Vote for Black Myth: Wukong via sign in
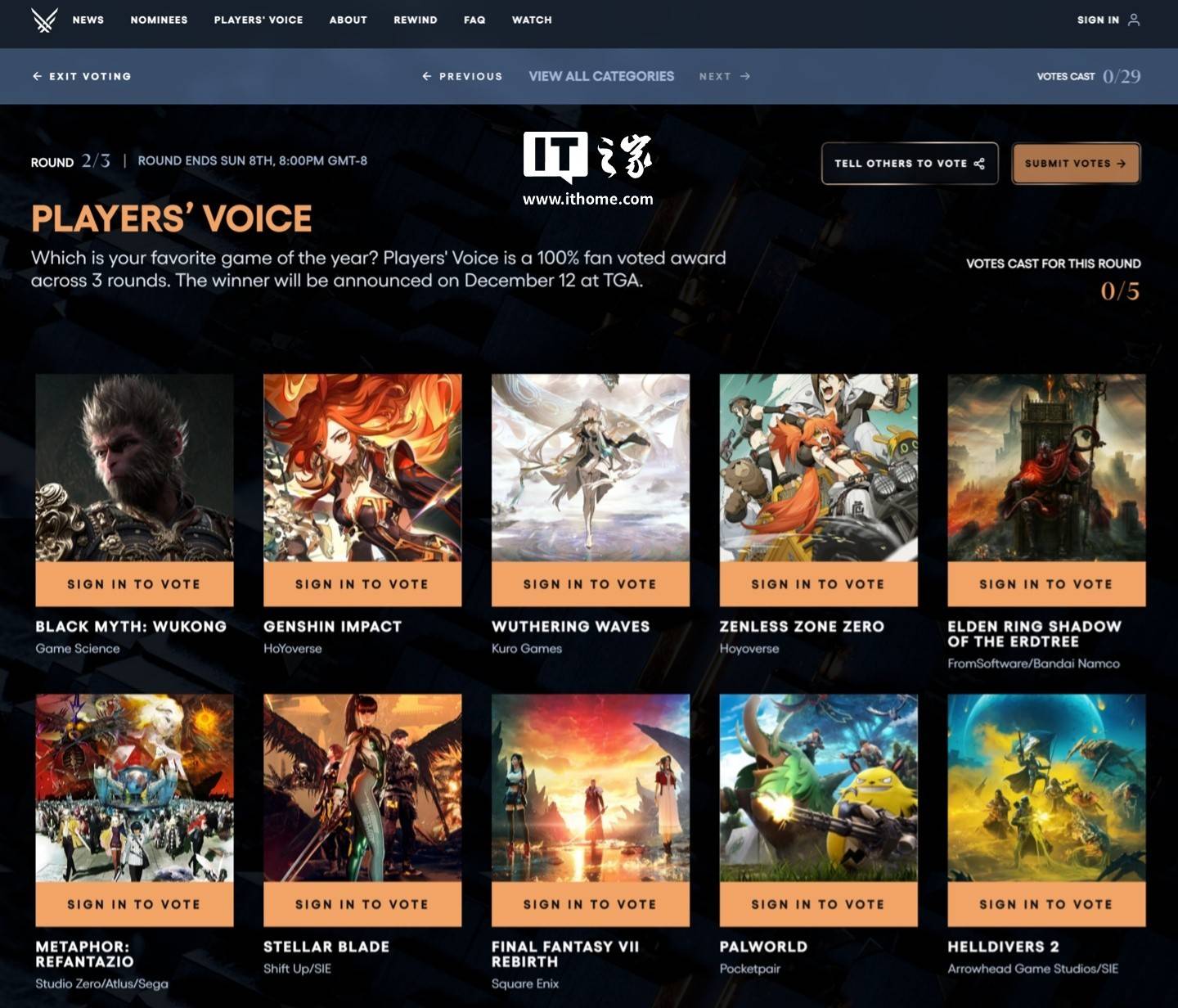Screen dimensions: 1178x1008 click(134, 584)
